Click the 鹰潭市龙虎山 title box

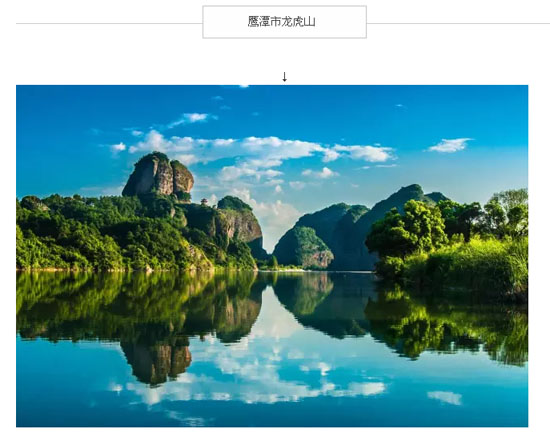[284, 22]
